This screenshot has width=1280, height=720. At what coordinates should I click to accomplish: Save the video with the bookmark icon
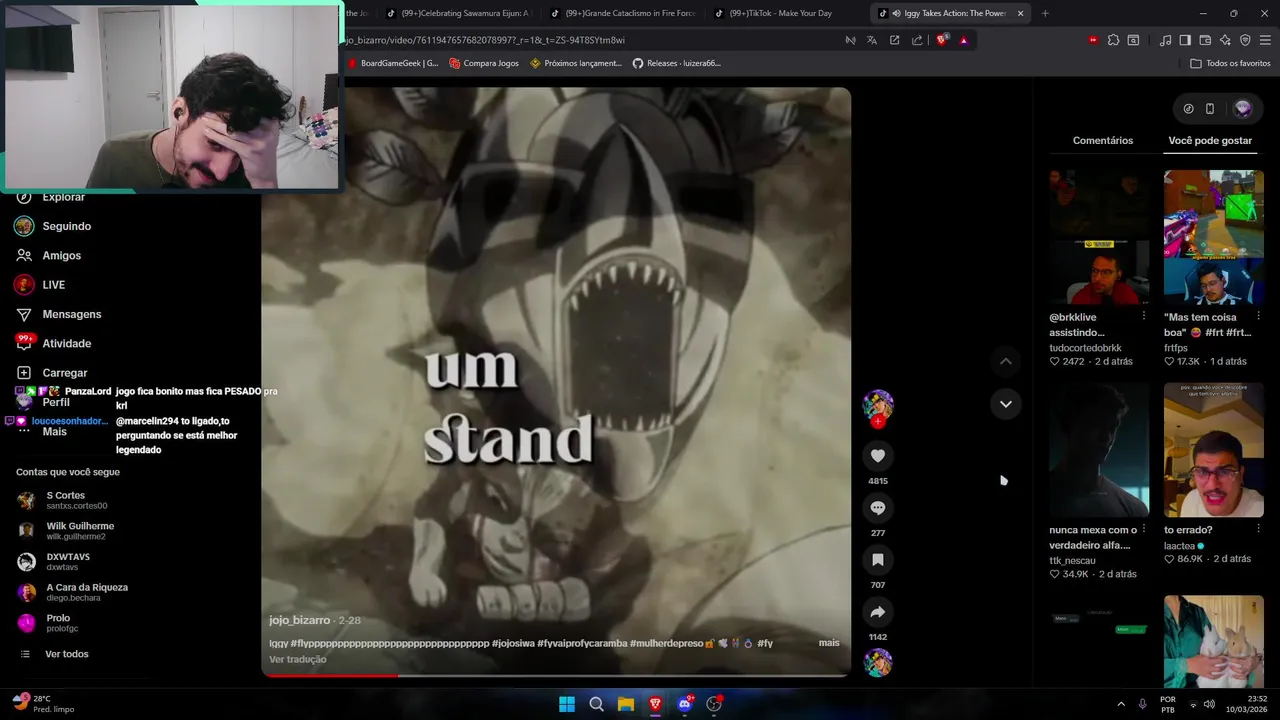coord(877,560)
